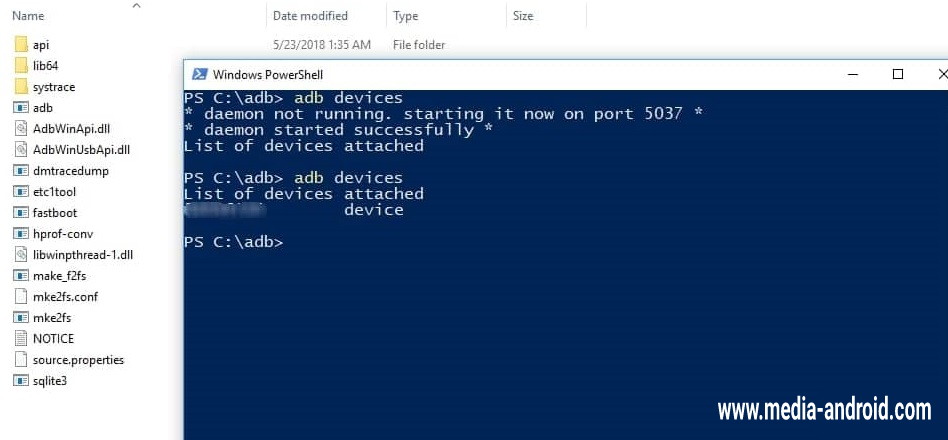This screenshot has height=440, width=948.
Task: Select the source.properties file name
Action: point(78,360)
